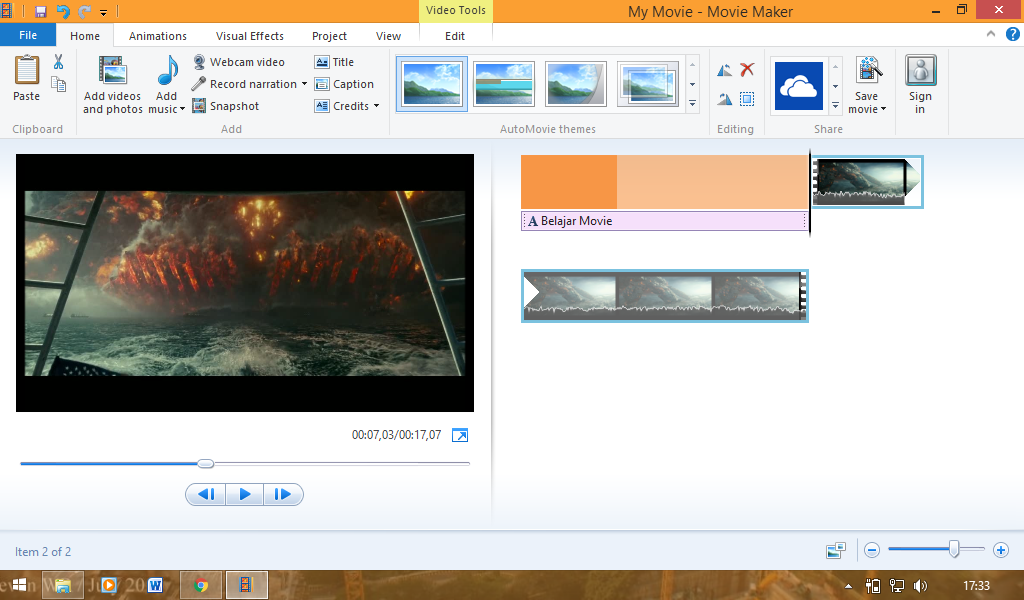Viewport: 1024px width, 600px height.
Task: Click Add videos and photos
Action: tap(112, 85)
